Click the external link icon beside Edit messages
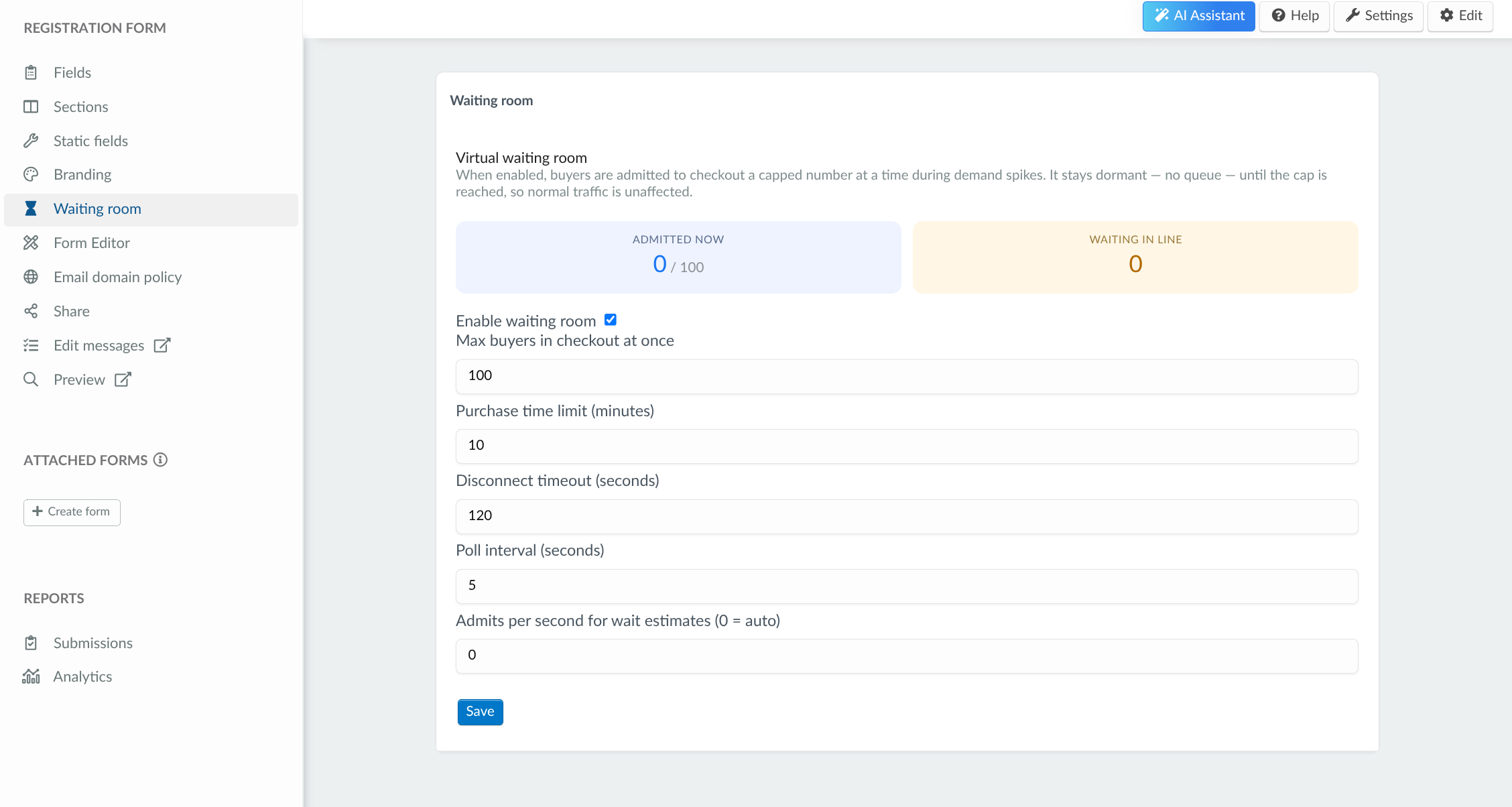Screen dimensions: 1512x807 tap(162, 345)
